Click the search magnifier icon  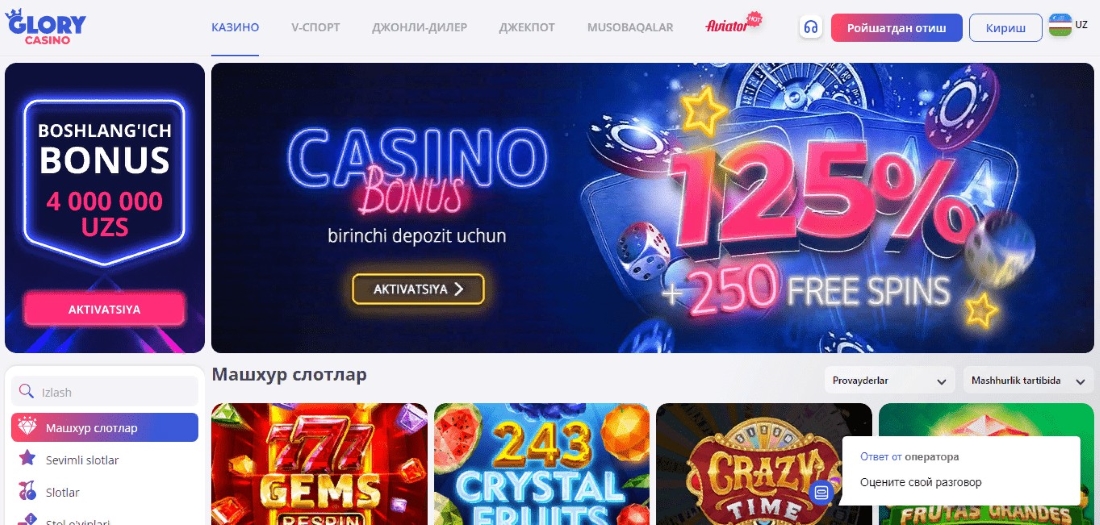(x=26, y=392)
